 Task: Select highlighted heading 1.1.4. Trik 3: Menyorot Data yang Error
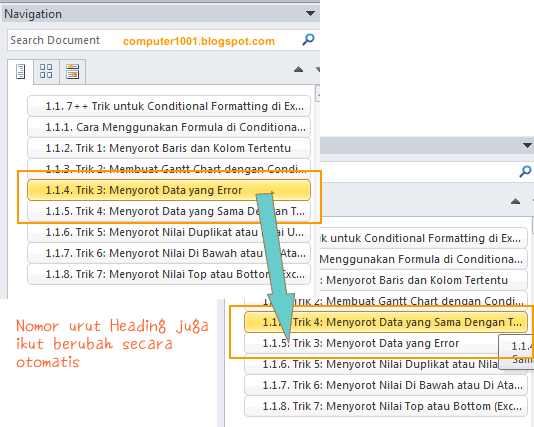point(169,190)
